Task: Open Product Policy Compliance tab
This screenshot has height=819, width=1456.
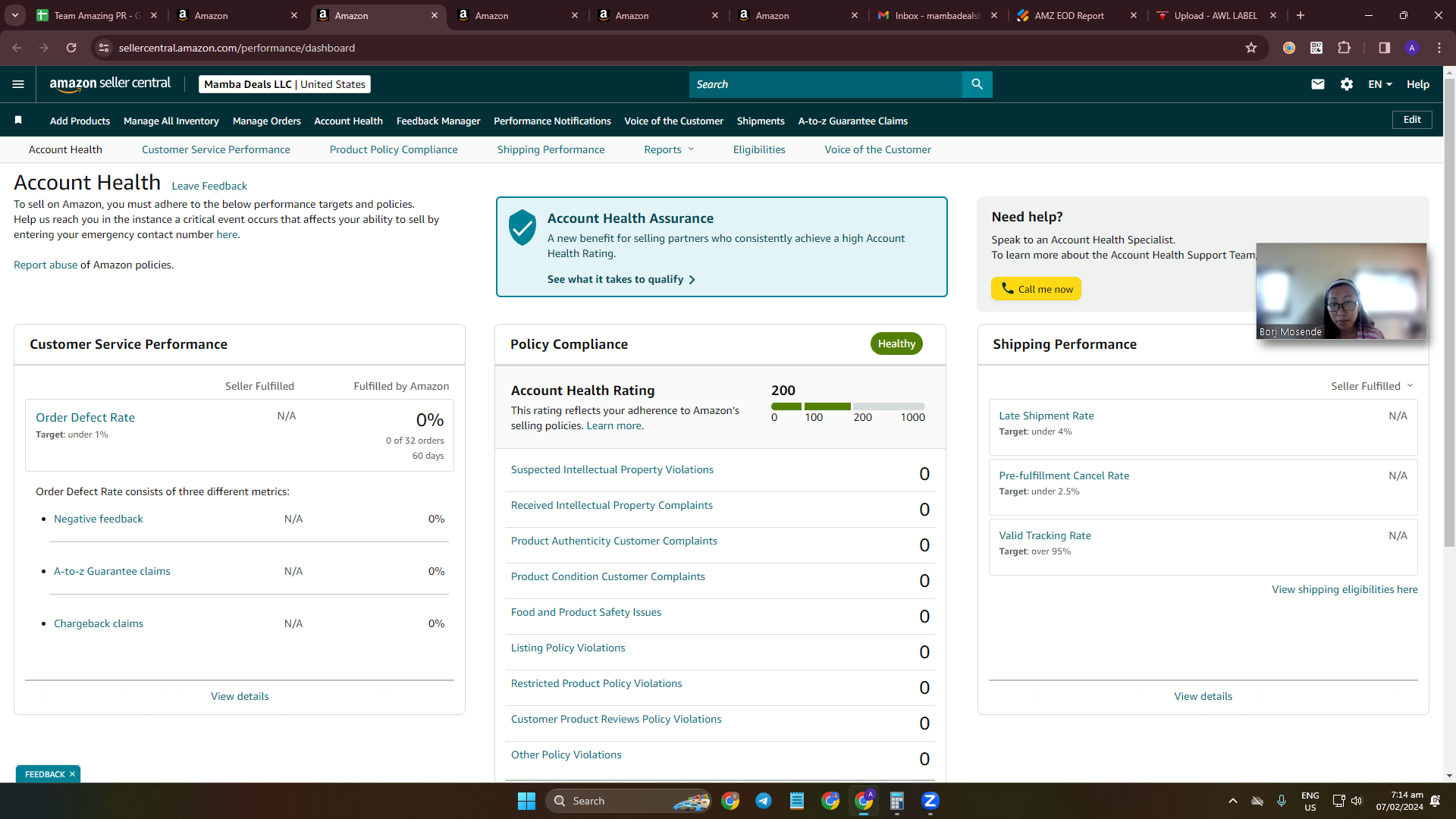Action: click(x=394, y=149)
